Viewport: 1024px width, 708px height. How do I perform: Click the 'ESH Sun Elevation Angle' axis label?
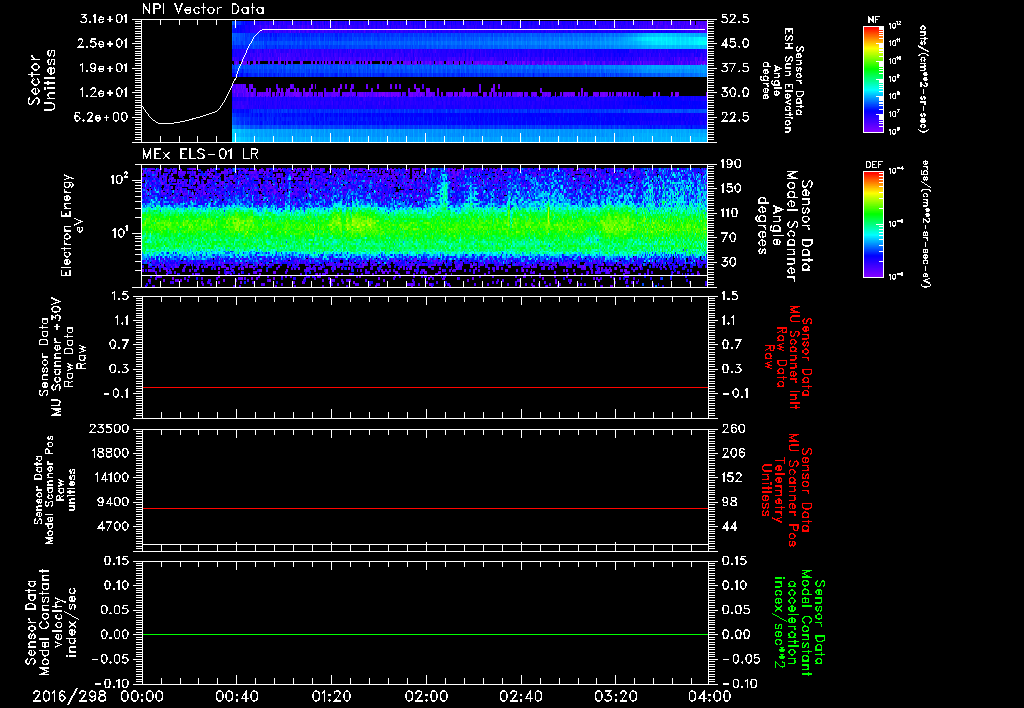click(x=783, y=80)
